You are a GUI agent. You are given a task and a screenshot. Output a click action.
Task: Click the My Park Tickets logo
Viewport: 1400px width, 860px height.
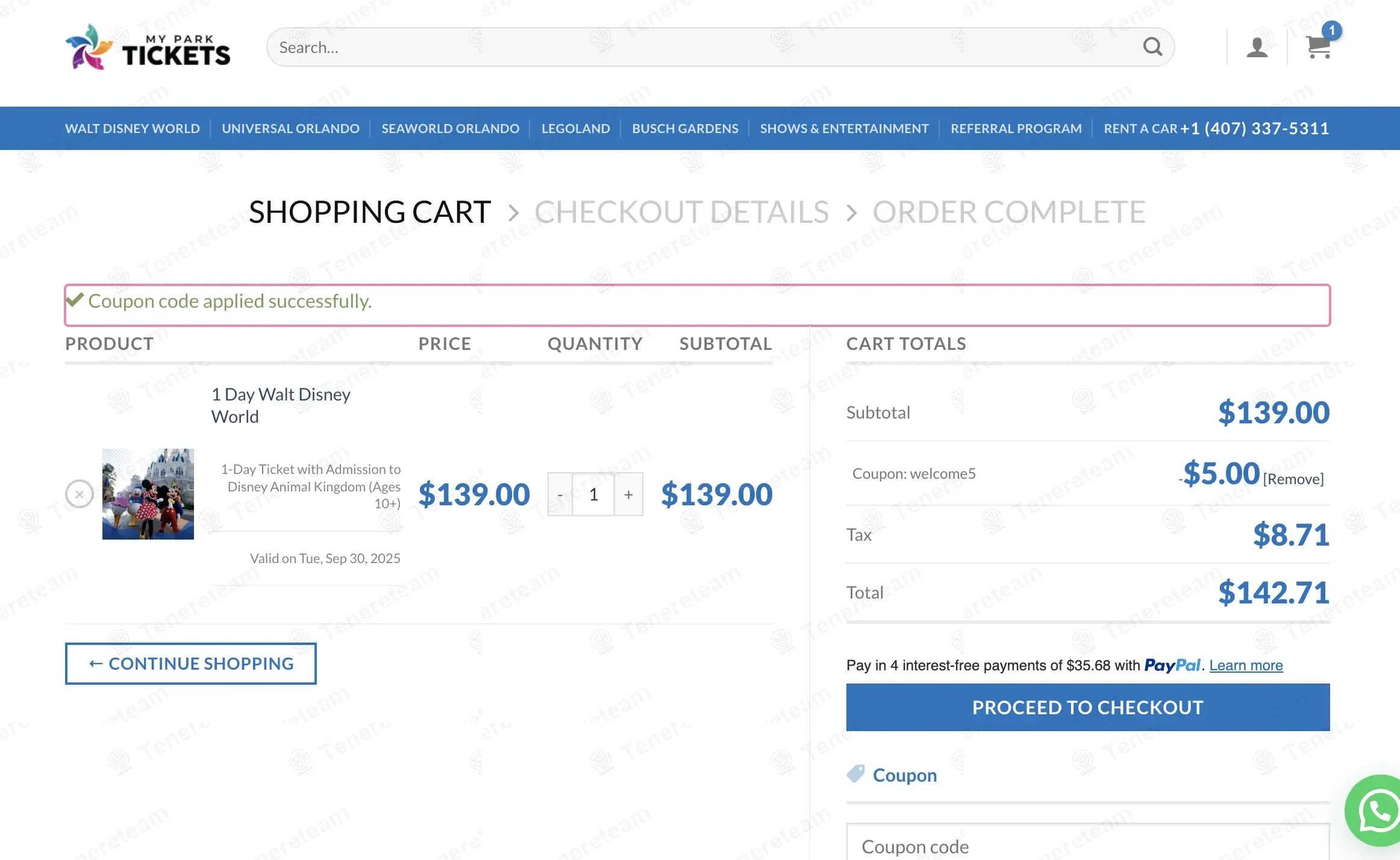(x=148, y=47)
